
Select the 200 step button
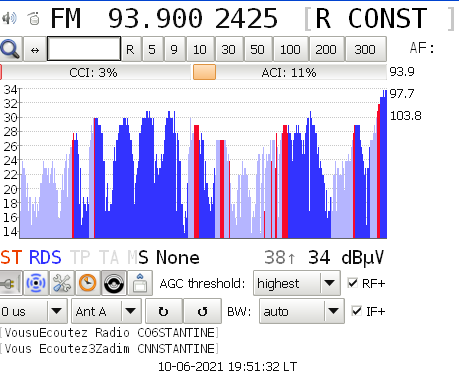[x=326, y=49]
